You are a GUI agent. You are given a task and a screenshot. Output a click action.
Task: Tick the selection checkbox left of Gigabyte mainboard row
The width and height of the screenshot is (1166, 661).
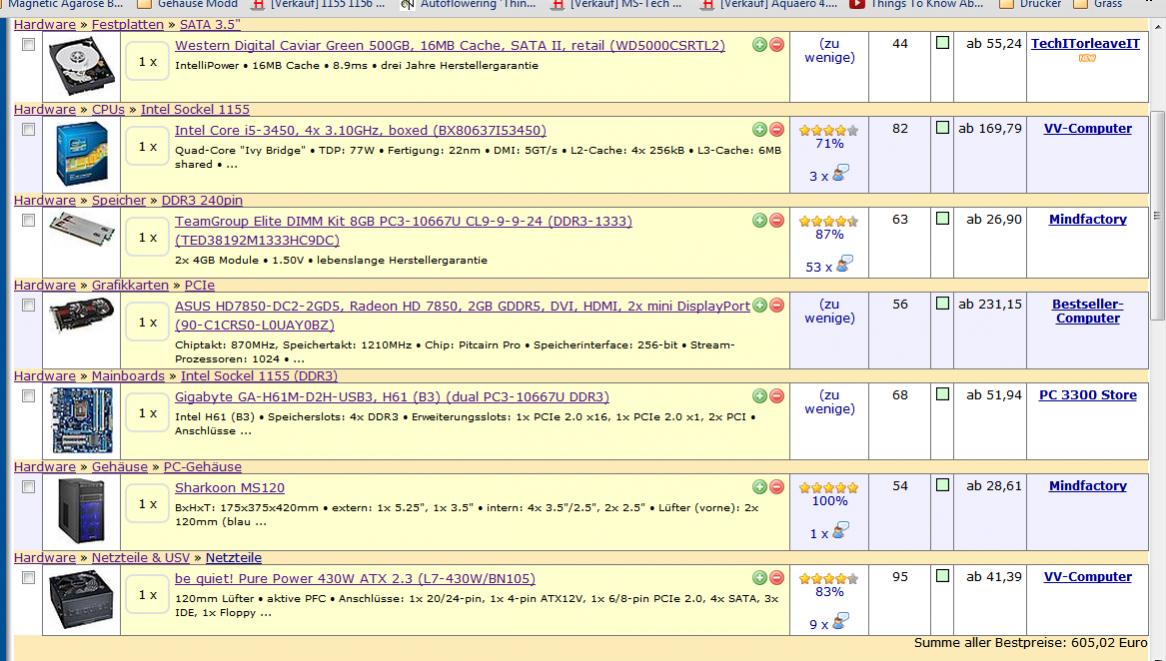(28, 396)
